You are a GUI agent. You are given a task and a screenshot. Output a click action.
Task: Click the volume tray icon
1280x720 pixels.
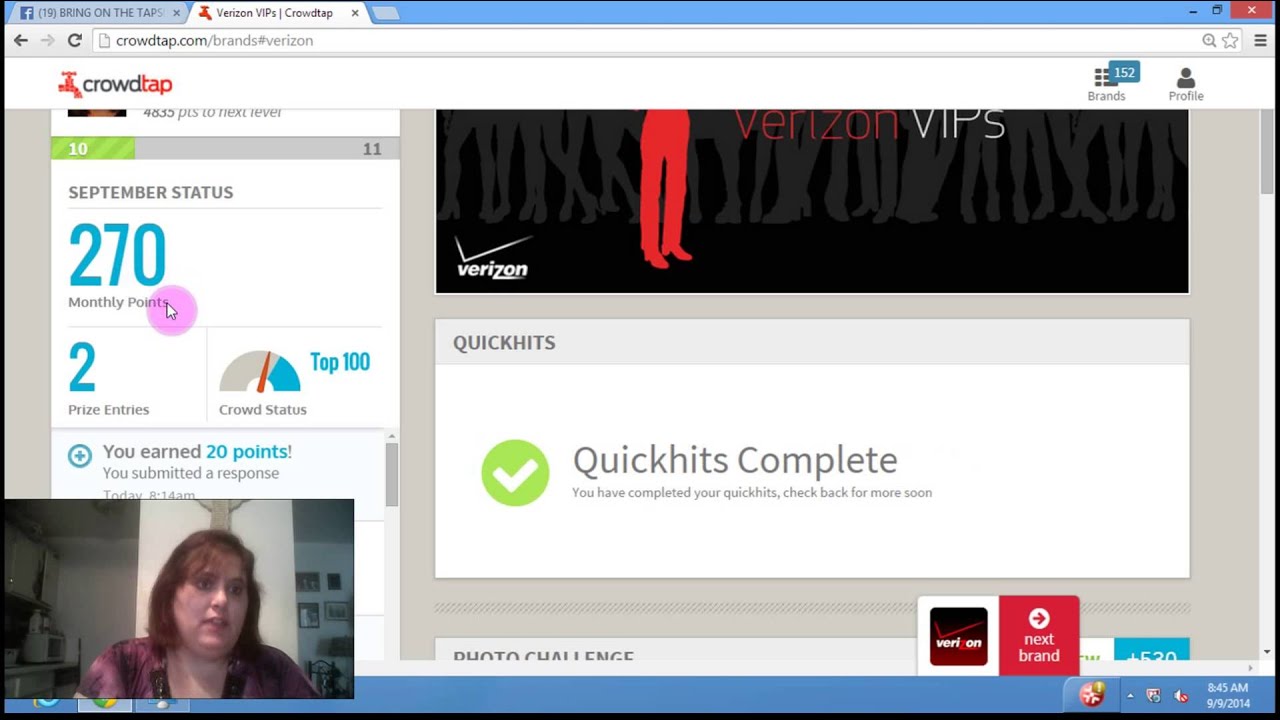(x=1181, y=696)
